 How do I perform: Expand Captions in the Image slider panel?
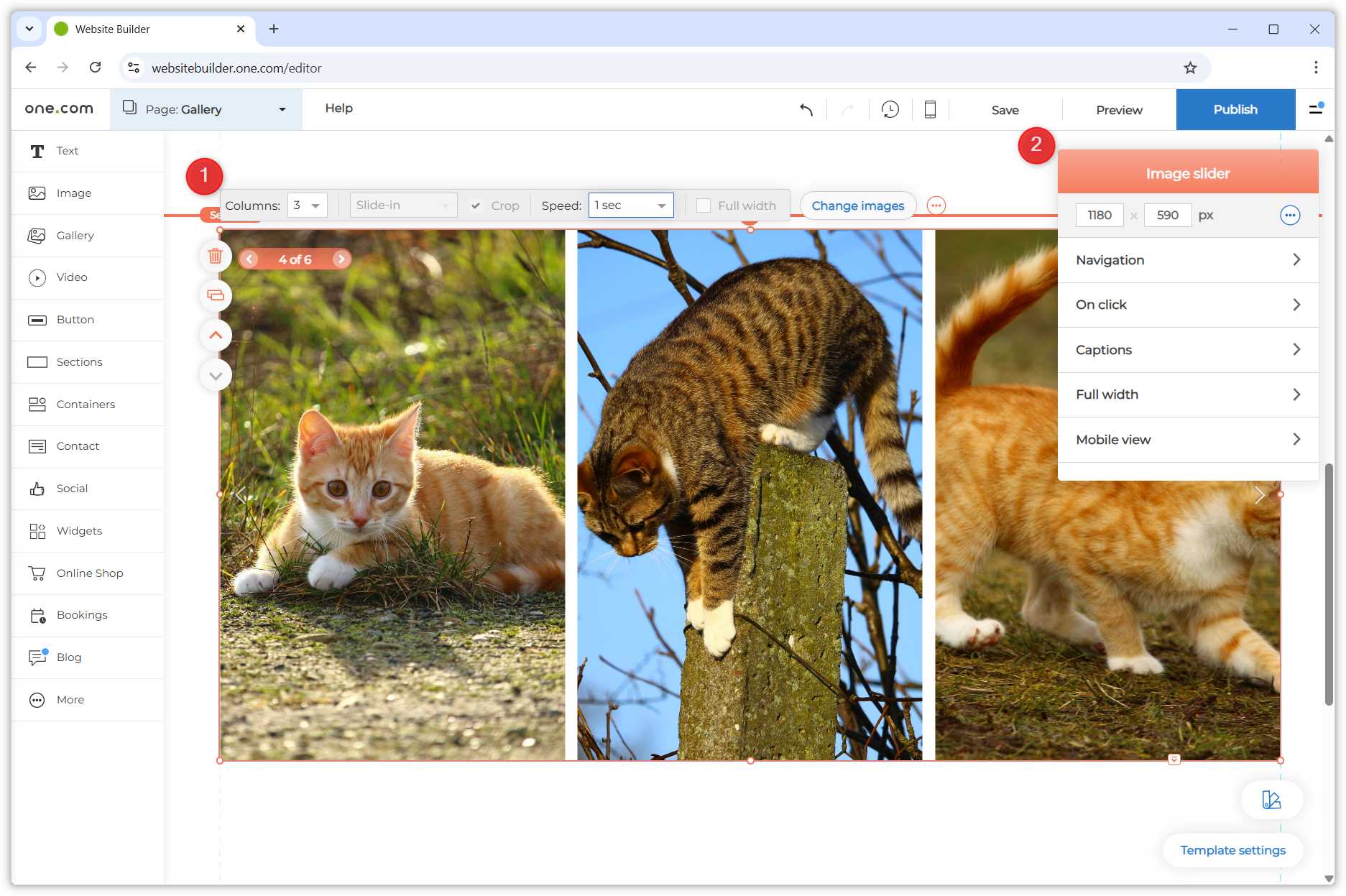[1188, 349]
